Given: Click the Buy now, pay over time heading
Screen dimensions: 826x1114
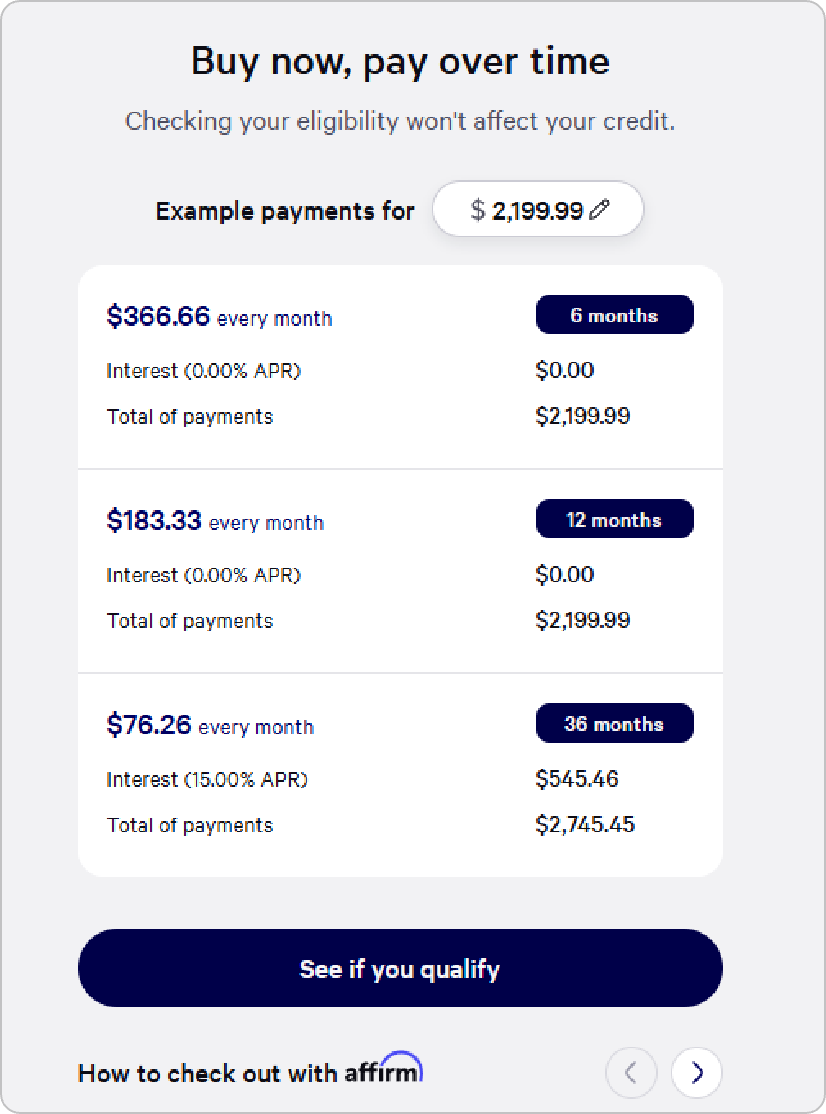Looking at the screenshot, I should (x=400, y=62).
